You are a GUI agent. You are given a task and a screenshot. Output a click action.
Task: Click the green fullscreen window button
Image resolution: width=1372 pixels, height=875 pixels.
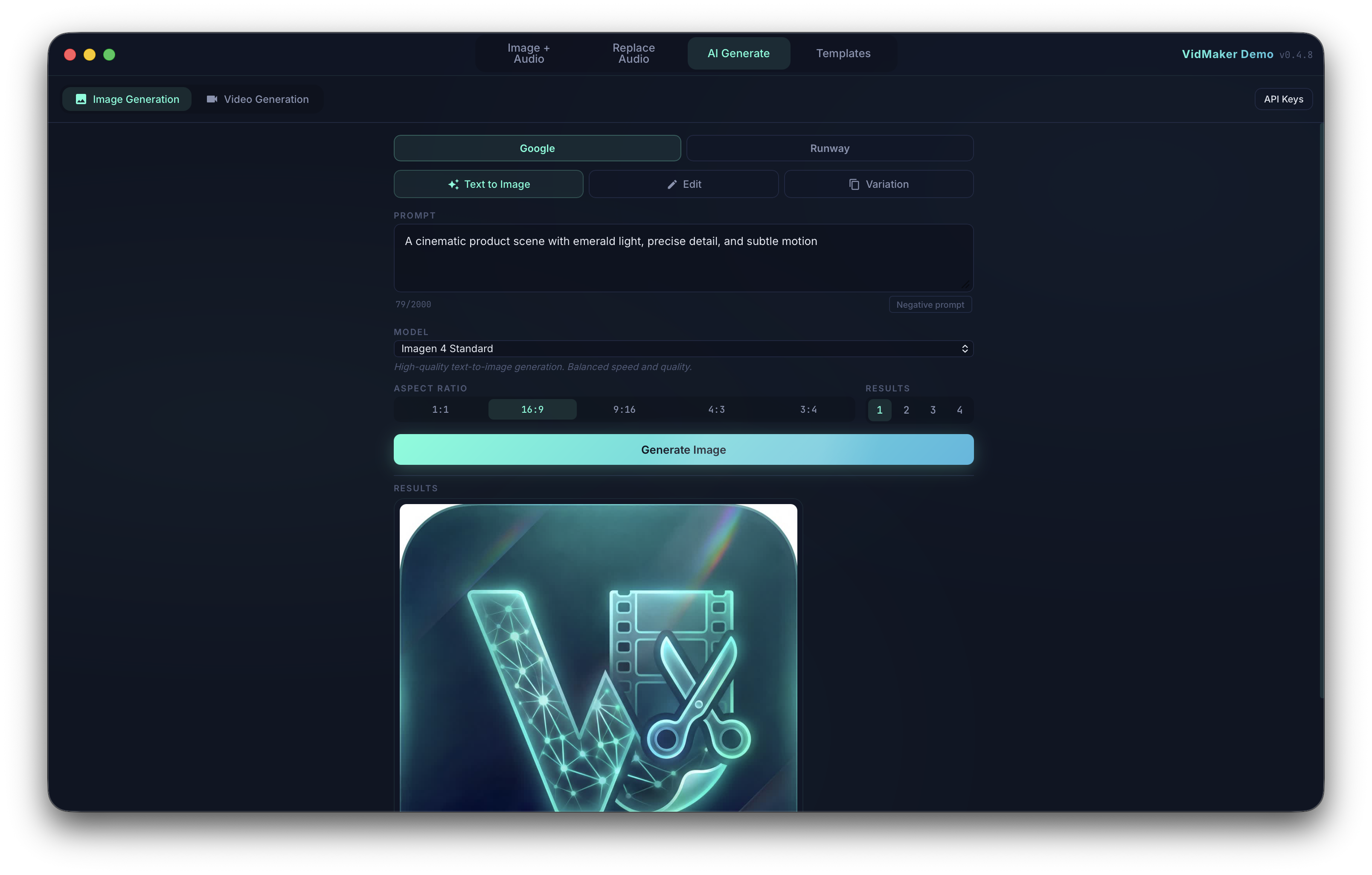pos(109,54)
